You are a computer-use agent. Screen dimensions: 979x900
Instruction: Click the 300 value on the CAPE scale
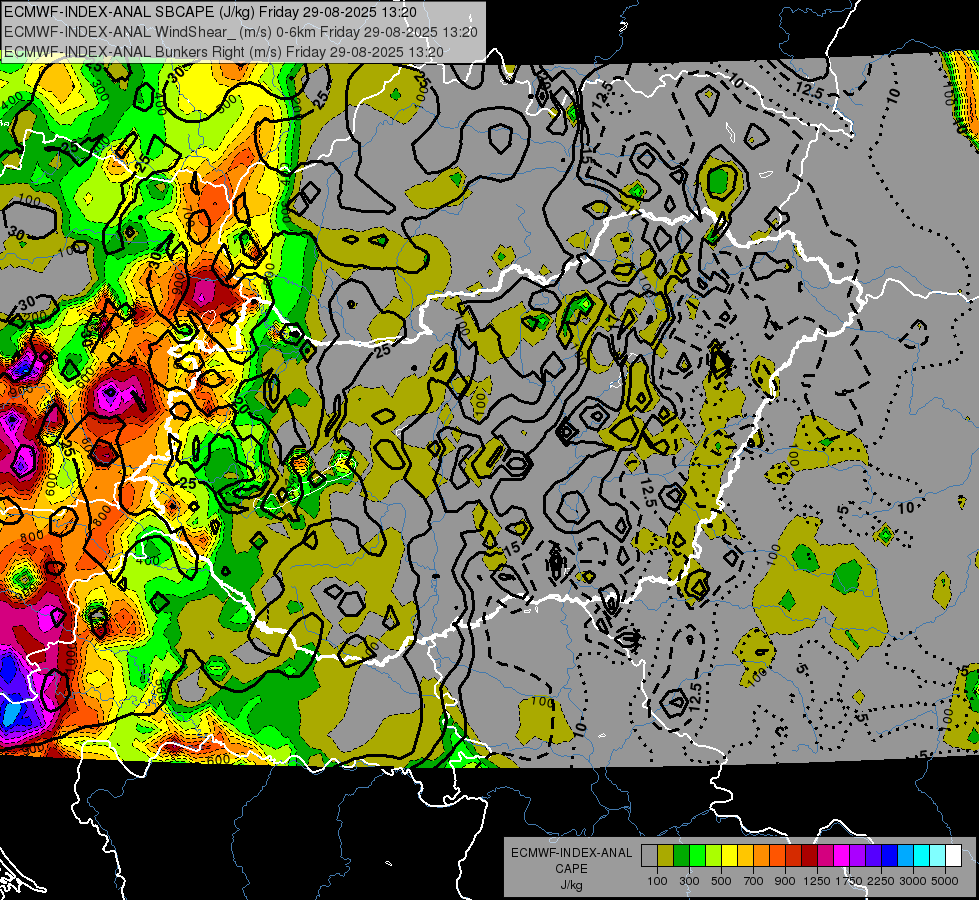click(x=689, y=881)
